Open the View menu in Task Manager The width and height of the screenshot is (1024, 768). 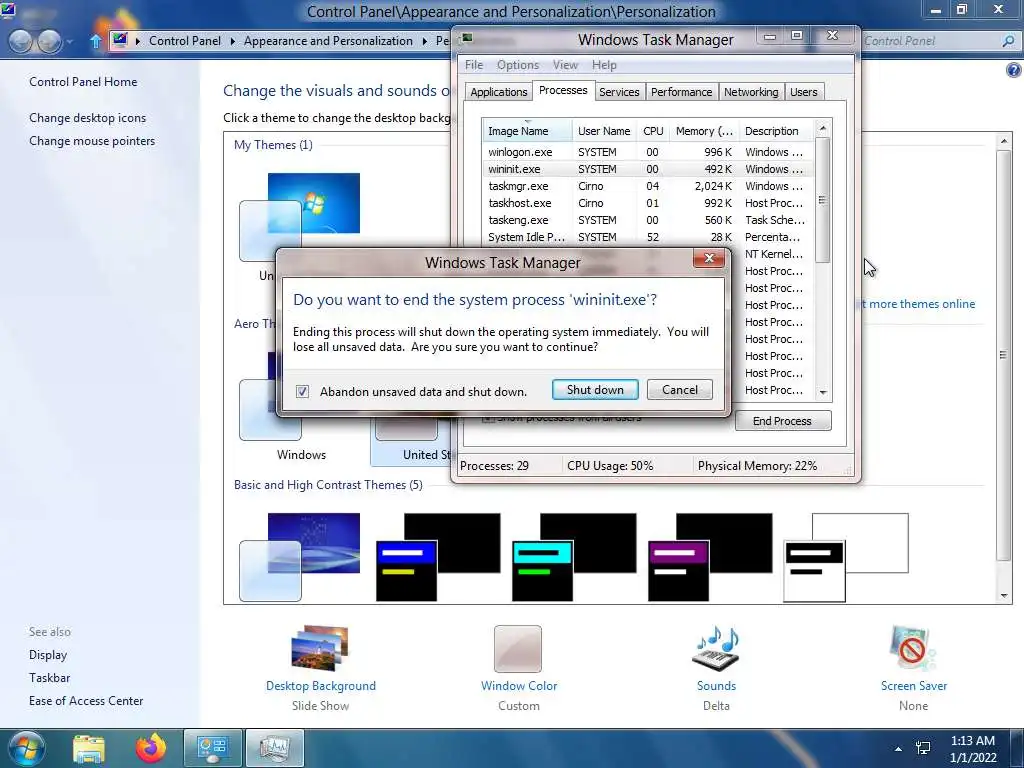coord(565,65)
